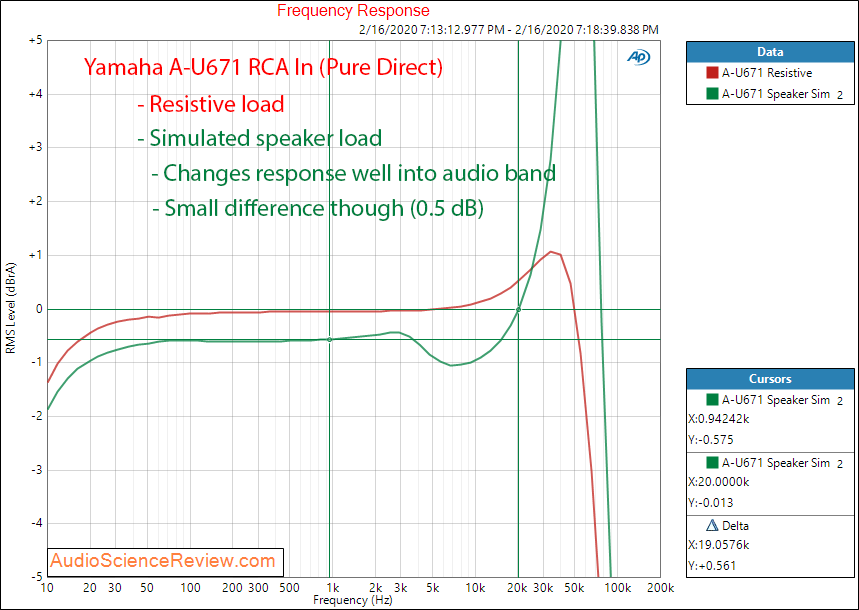The image size is (859, 610).
Task: Click green swatch for Speaker Sim in Data panel
Action: coord(712,94)
